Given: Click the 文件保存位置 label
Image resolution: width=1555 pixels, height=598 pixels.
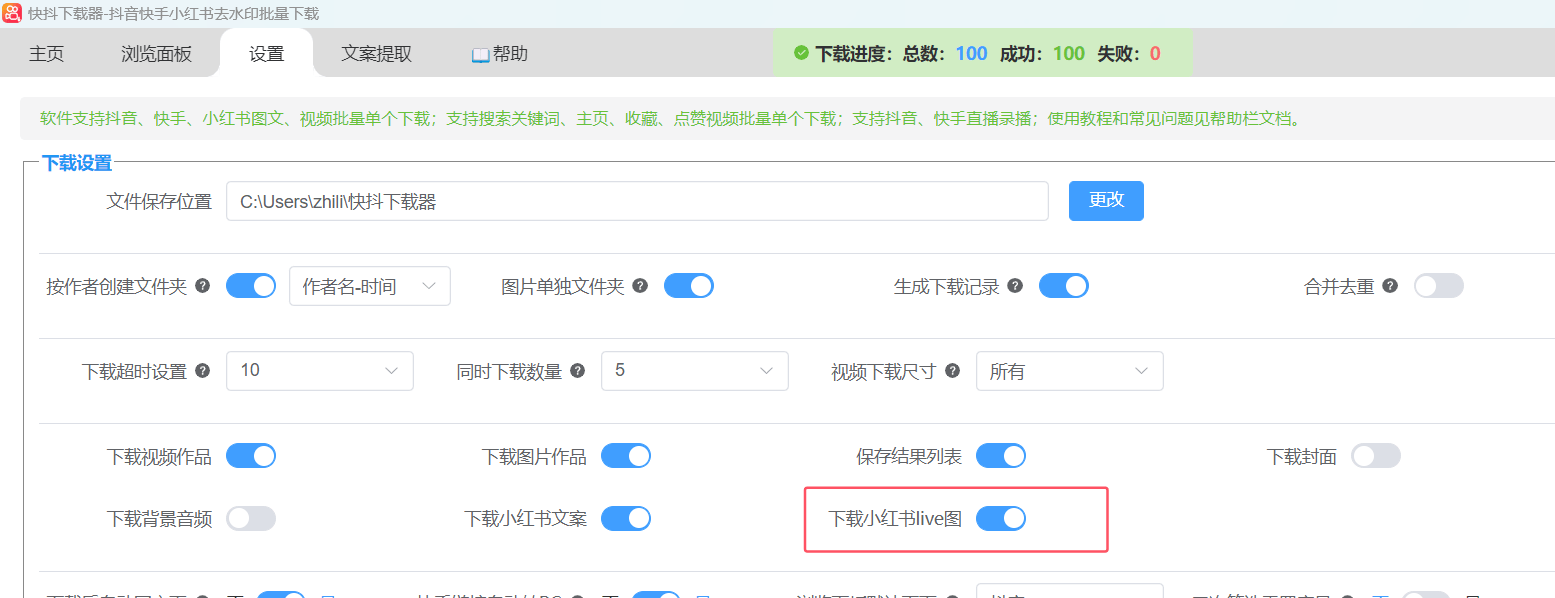Looking at the screenshot, I should 159,201.
